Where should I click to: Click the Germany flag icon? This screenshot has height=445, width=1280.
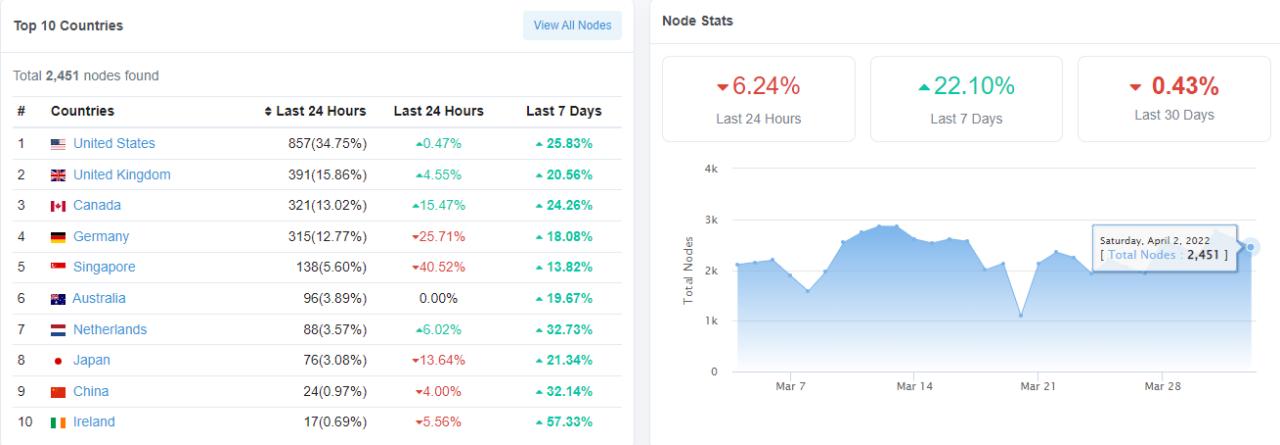(x=58, y=237)
